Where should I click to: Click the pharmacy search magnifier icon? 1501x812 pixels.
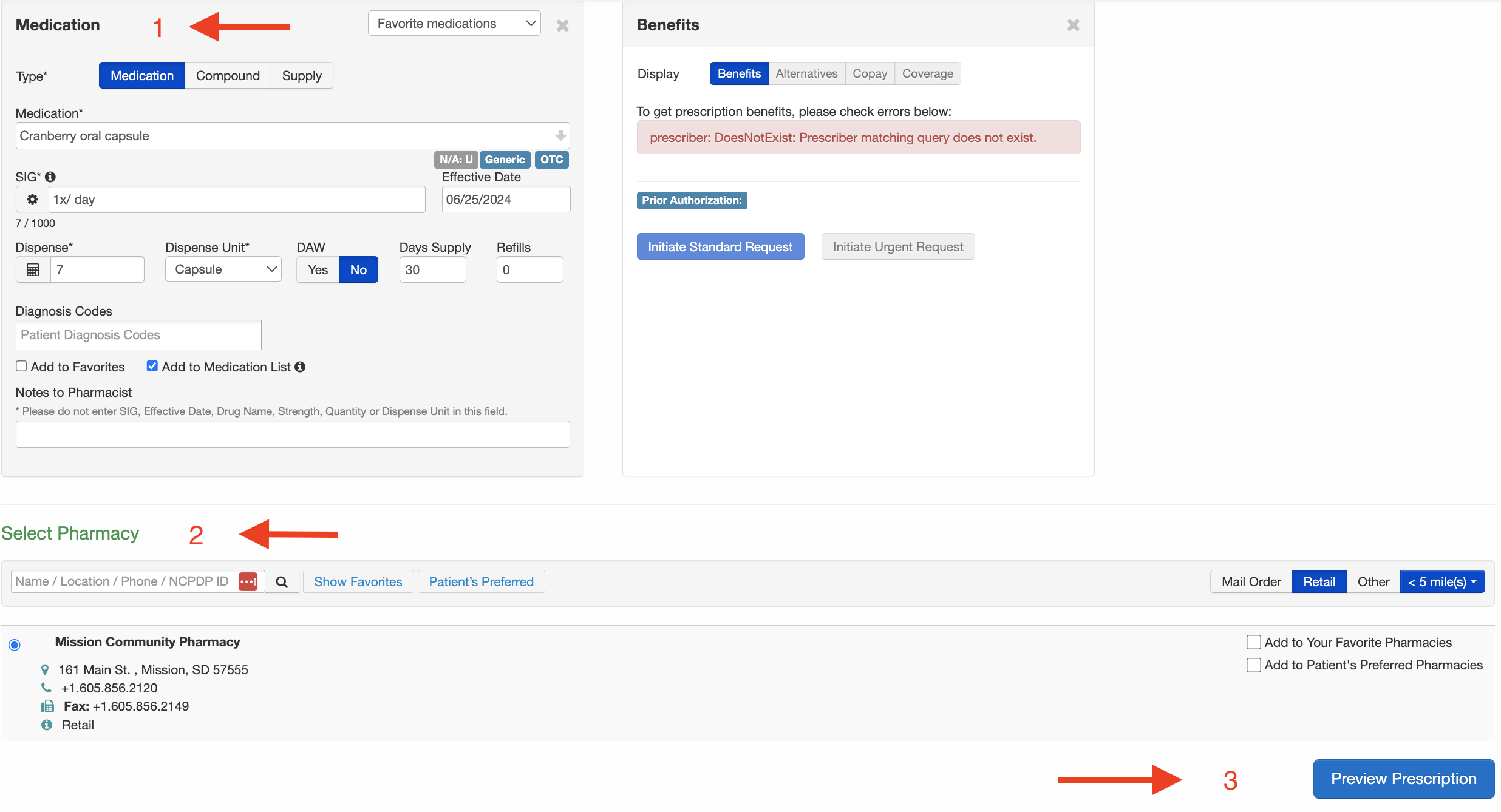point(281,581)
